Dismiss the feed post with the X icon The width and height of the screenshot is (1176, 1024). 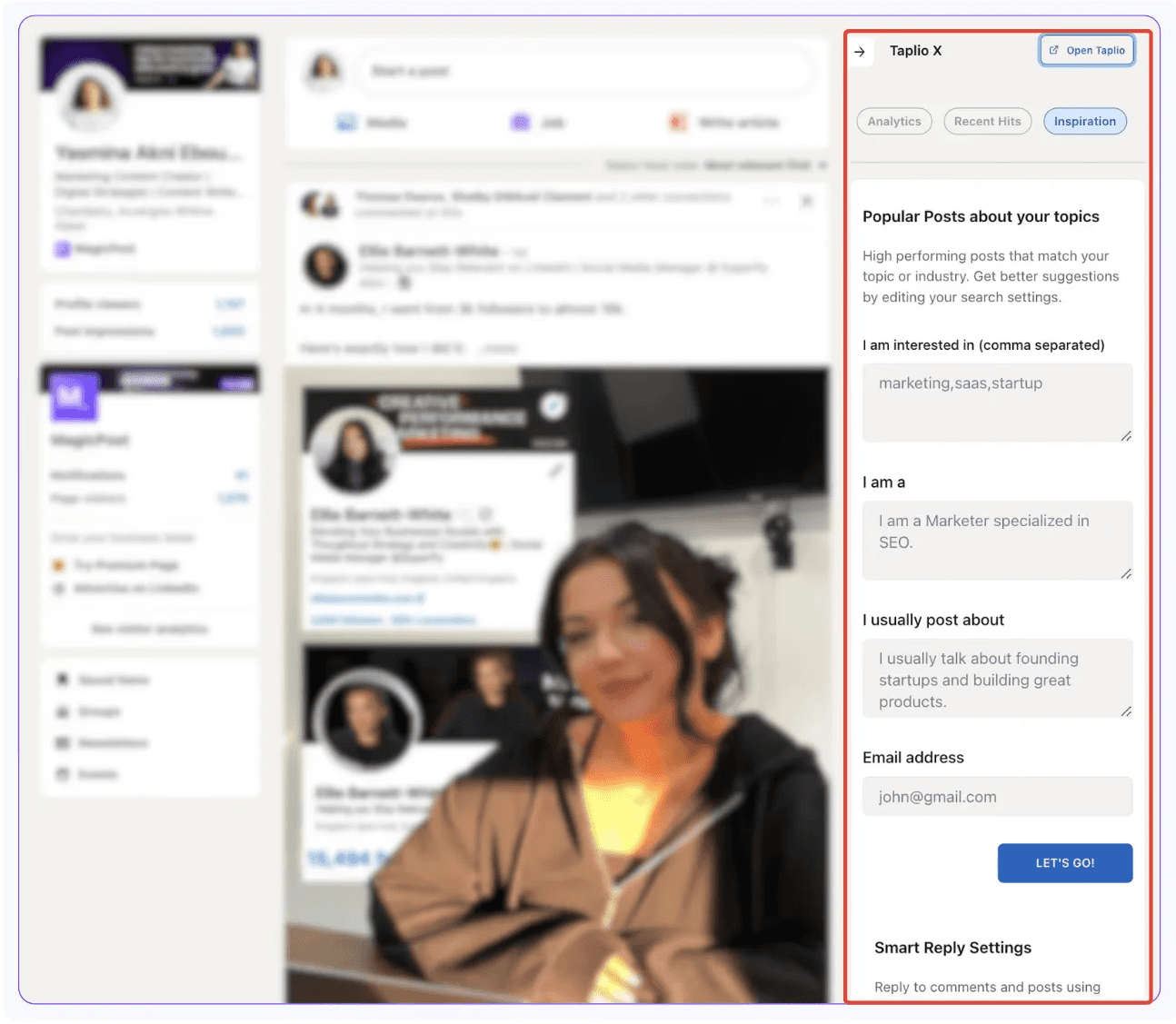(806, 202)
